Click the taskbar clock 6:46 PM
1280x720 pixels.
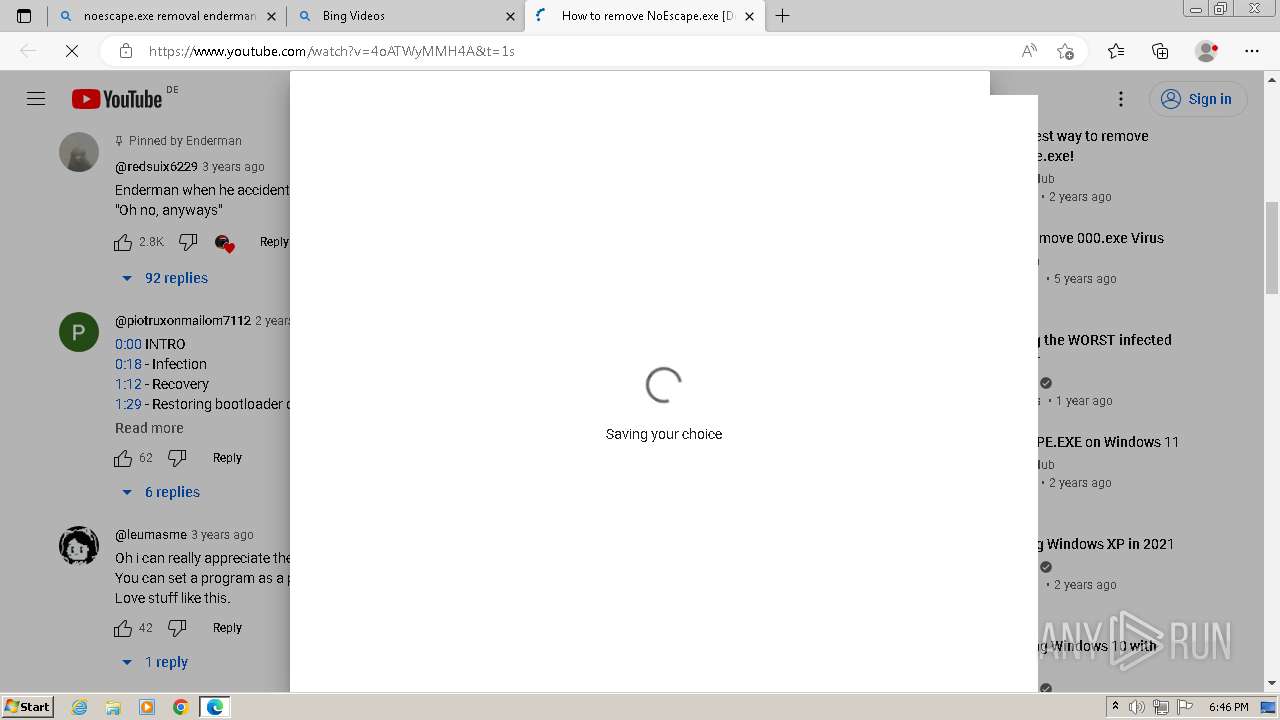coord(1228,707)
